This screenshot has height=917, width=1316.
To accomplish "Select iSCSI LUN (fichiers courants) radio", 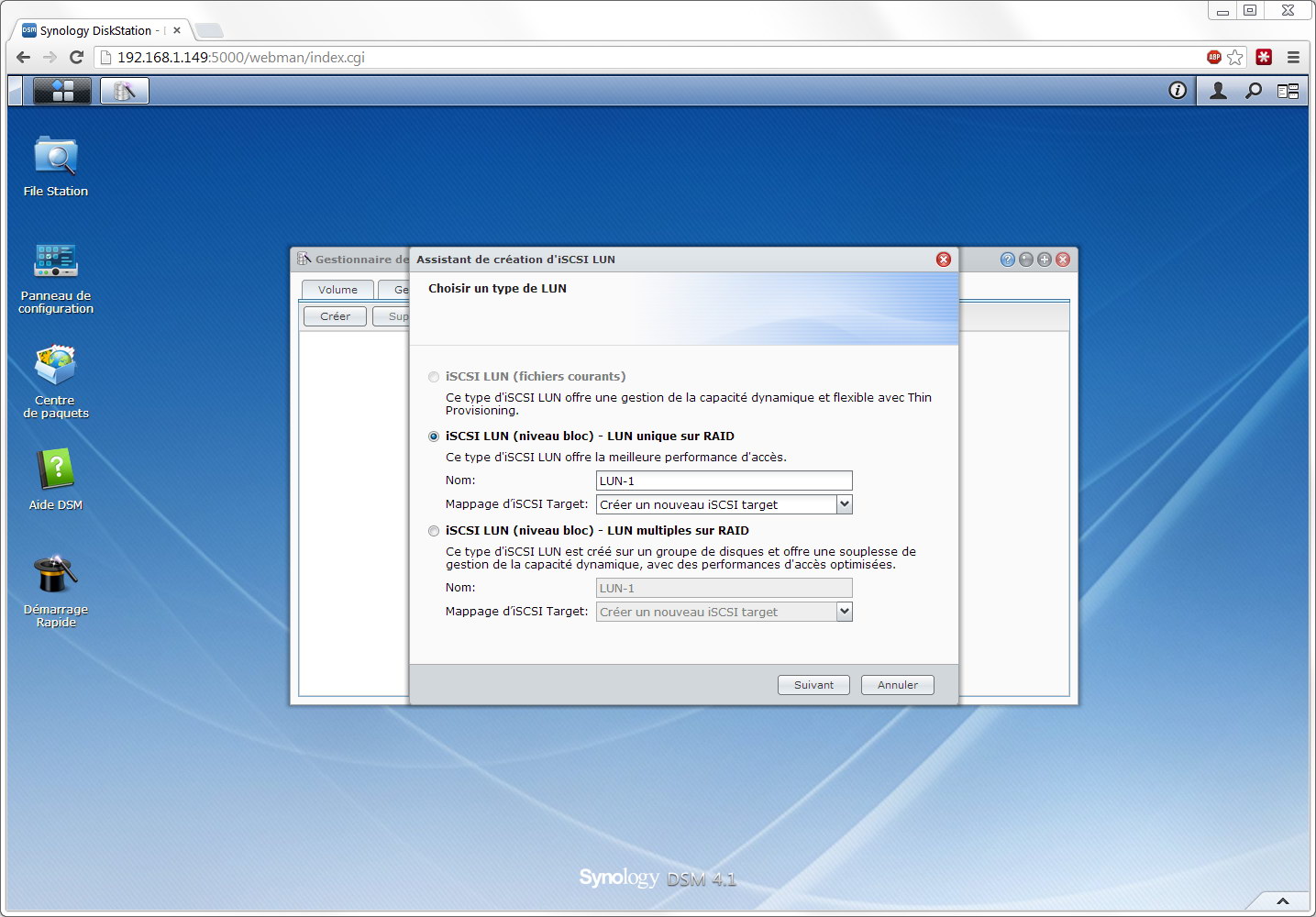I will point(434,377).
